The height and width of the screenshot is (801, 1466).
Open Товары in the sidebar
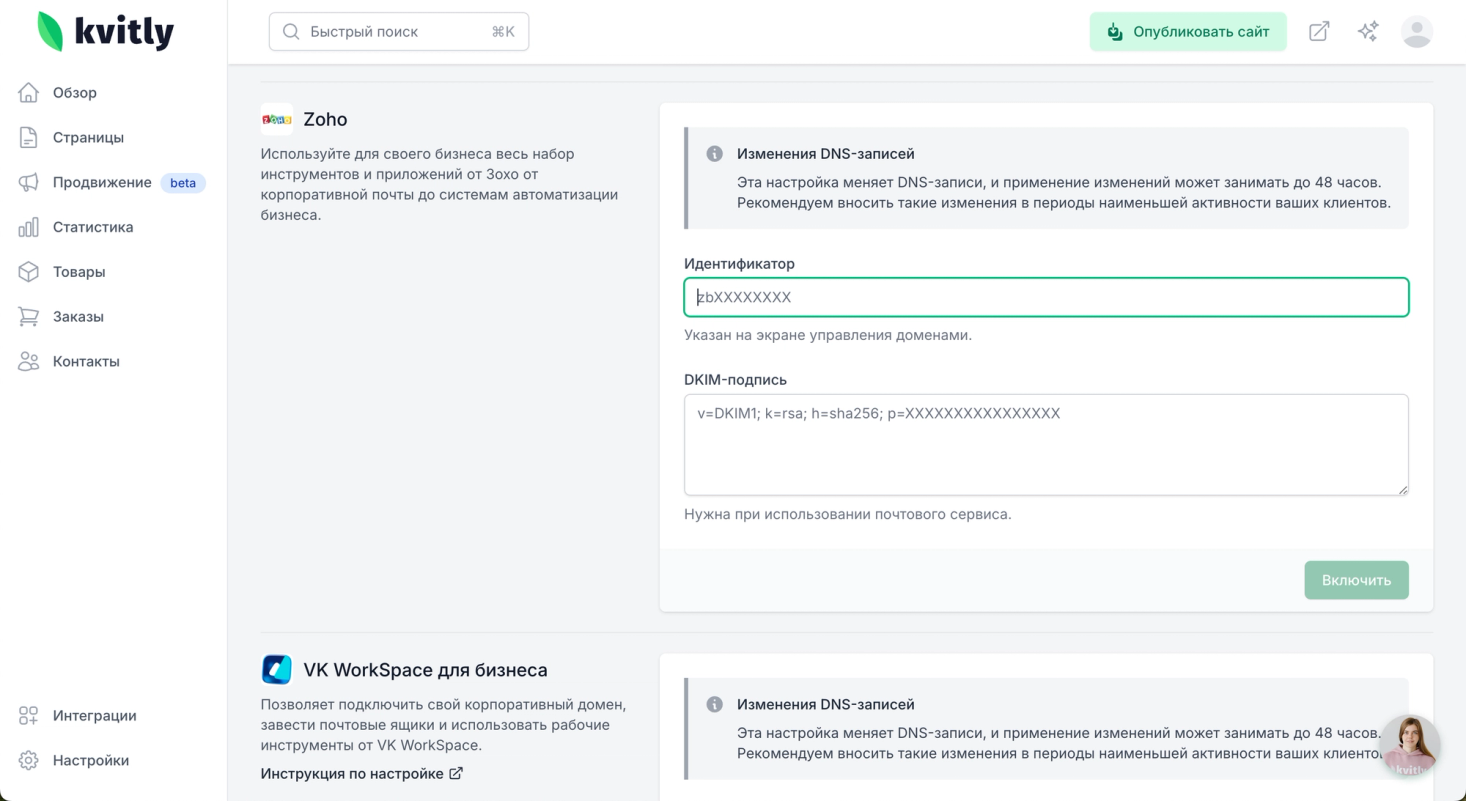point(79,272)
